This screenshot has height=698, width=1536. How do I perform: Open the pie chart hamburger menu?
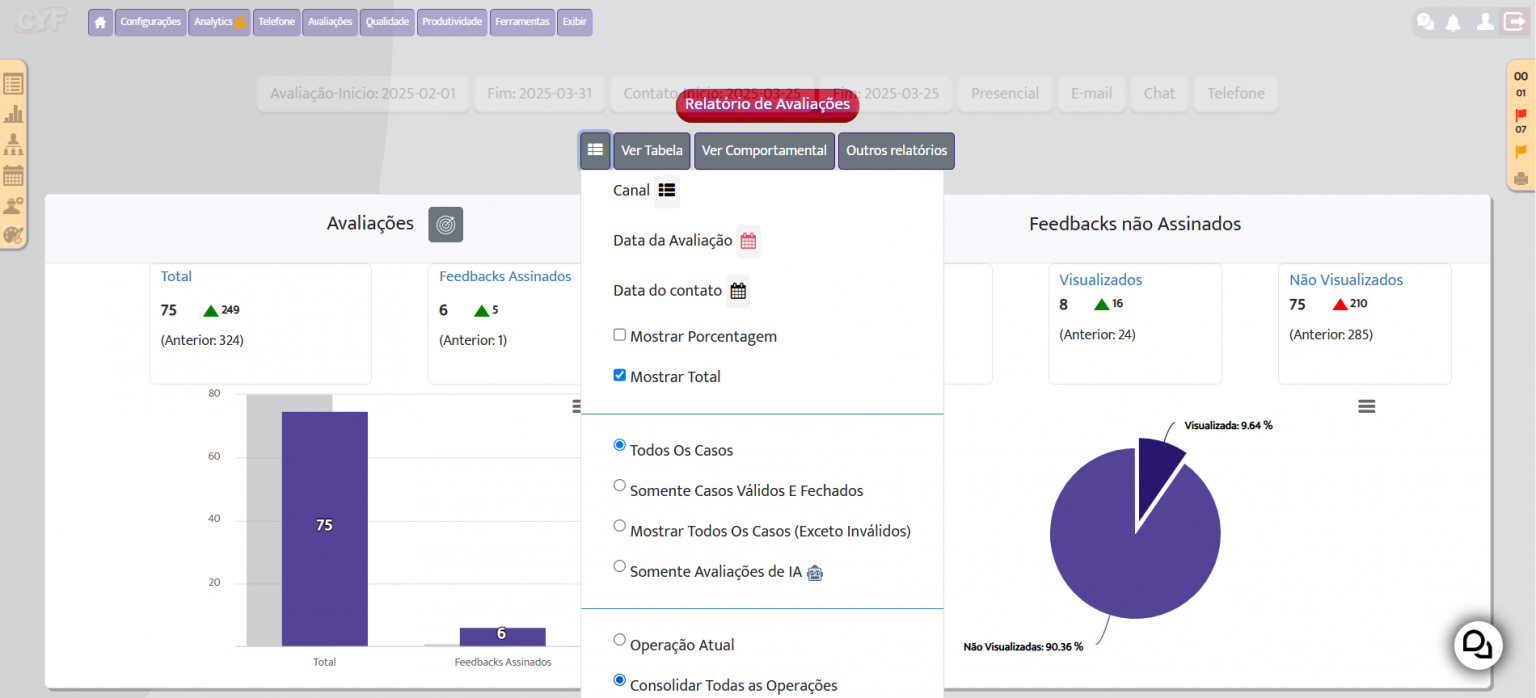[1367, 406]
